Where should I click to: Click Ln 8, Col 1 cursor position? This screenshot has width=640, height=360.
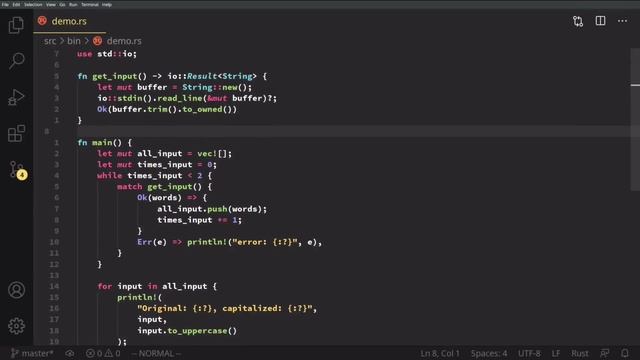point(440,353)
